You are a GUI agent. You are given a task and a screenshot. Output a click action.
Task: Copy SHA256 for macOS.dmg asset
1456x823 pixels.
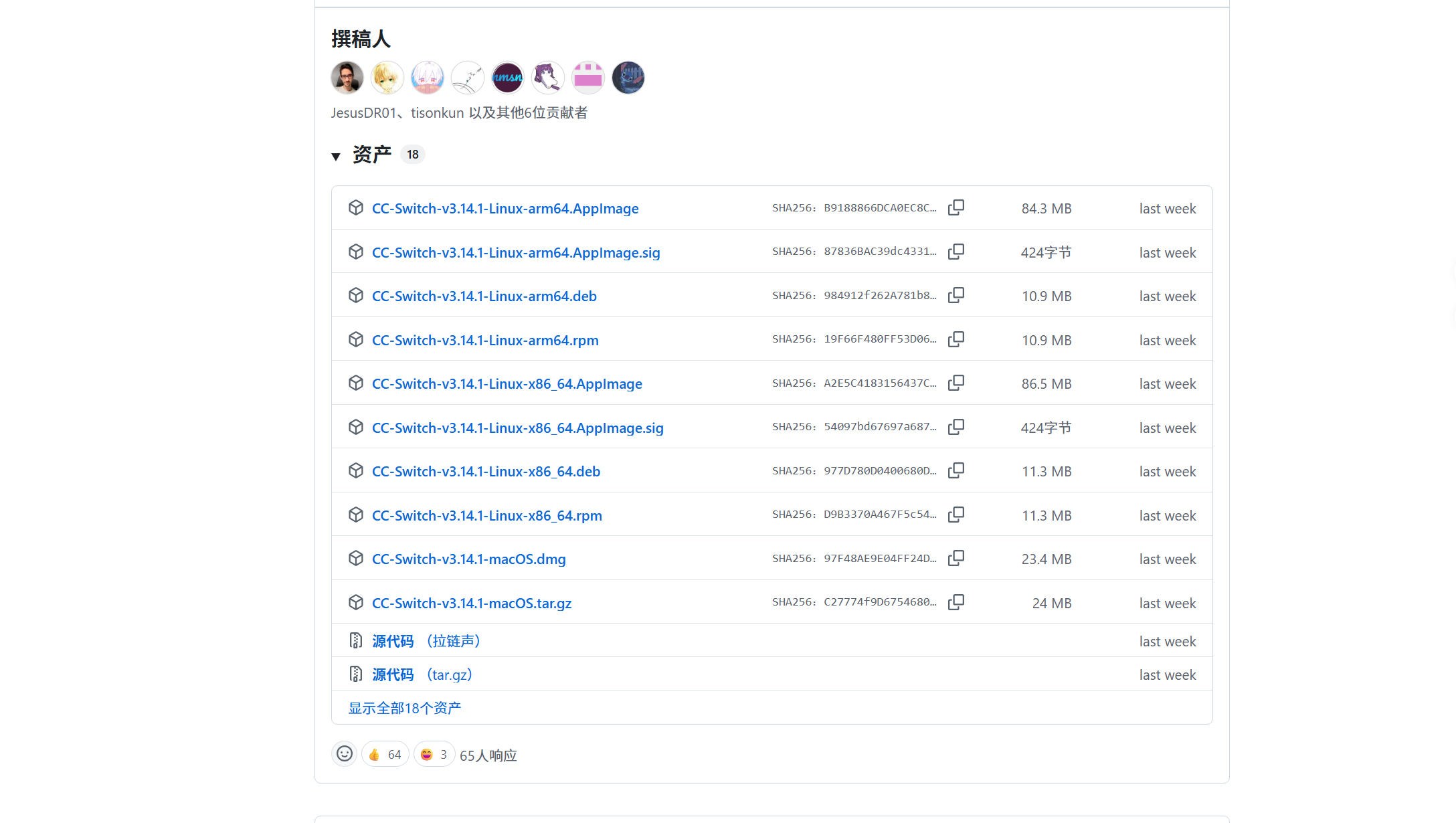[x=956, y=558]
